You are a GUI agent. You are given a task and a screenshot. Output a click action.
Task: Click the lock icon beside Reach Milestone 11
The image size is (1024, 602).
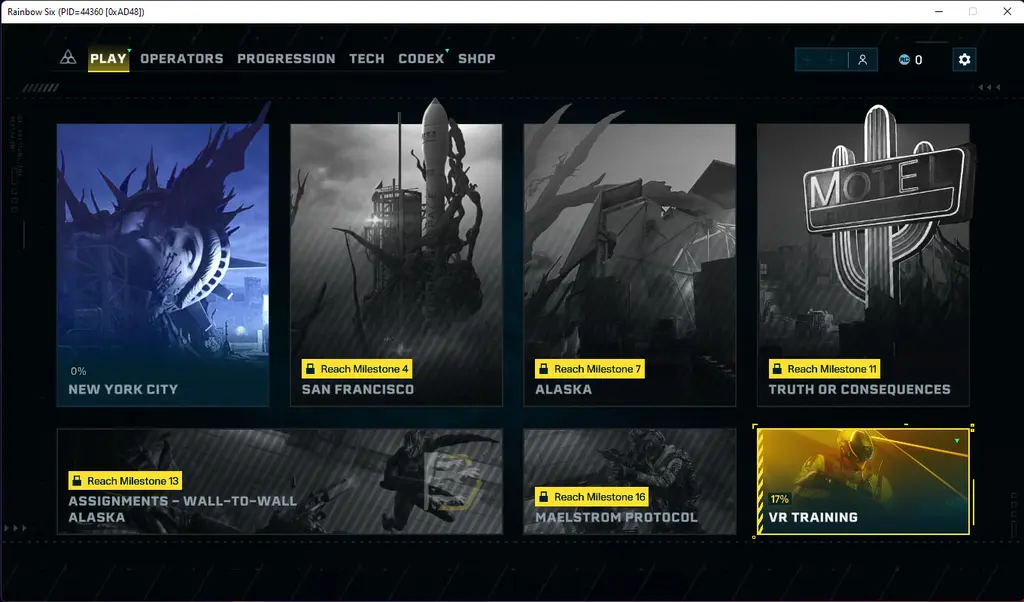coord(777,369)
